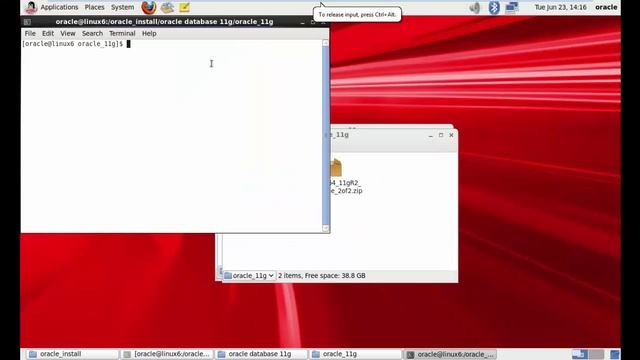Switch to oracle_install taskbar window
Viewport: 640px width, 360px height.
[x=72, y=354]
